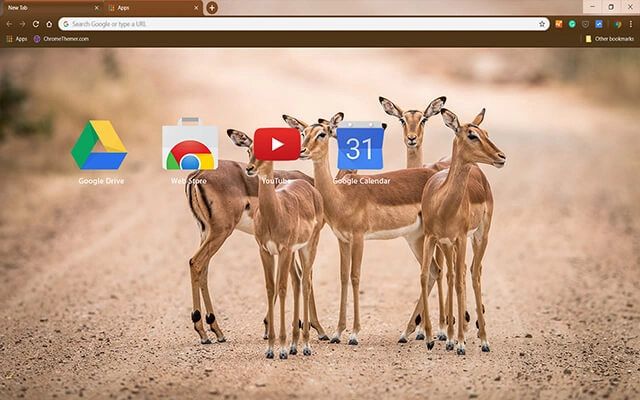Viewport: 640px width, 400px height.
Task: Go to the home page icon
Action: (49, 24)
